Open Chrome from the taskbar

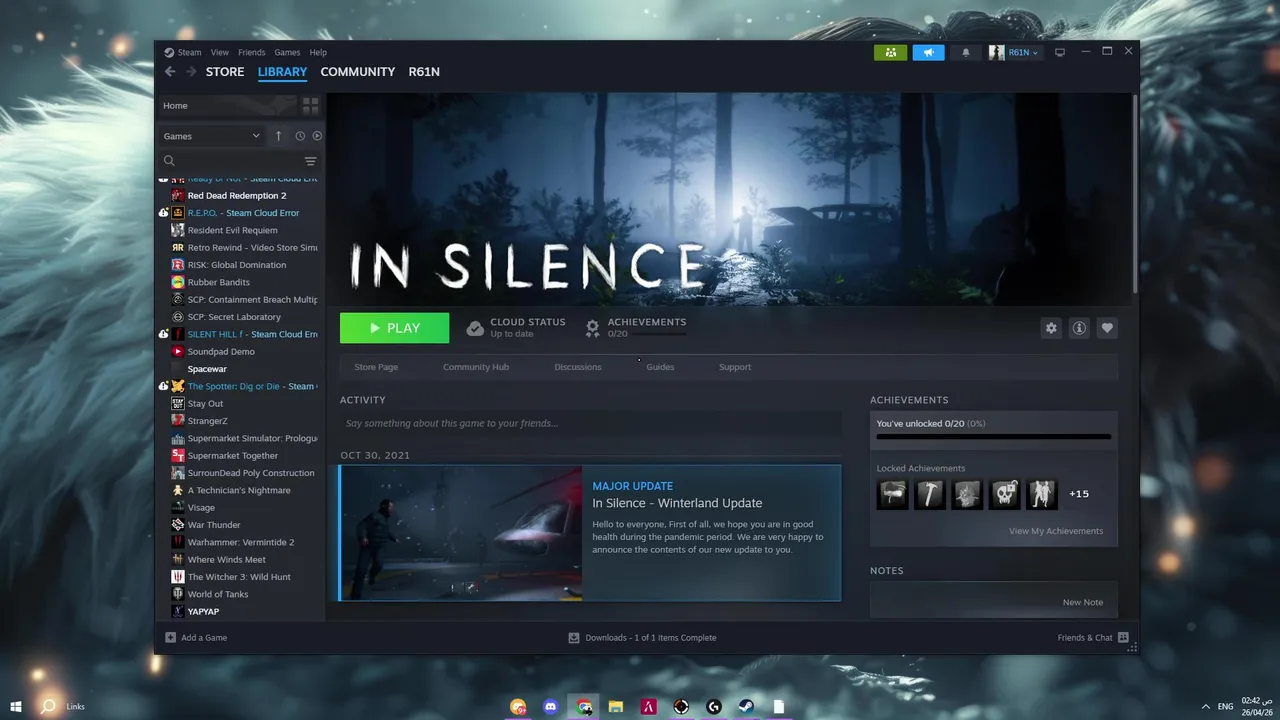tap(583, 706)
